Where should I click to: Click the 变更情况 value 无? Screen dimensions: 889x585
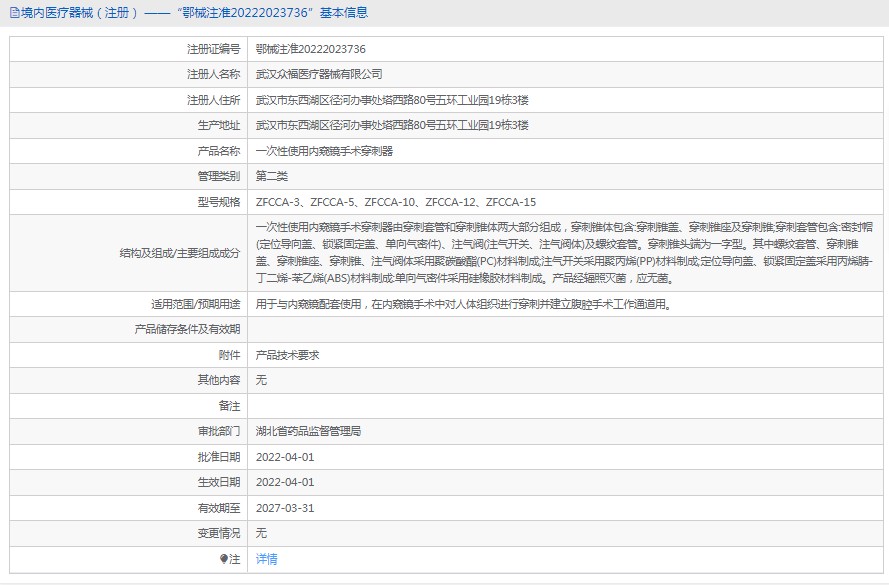pyautogui.click(x=261, y=533)
